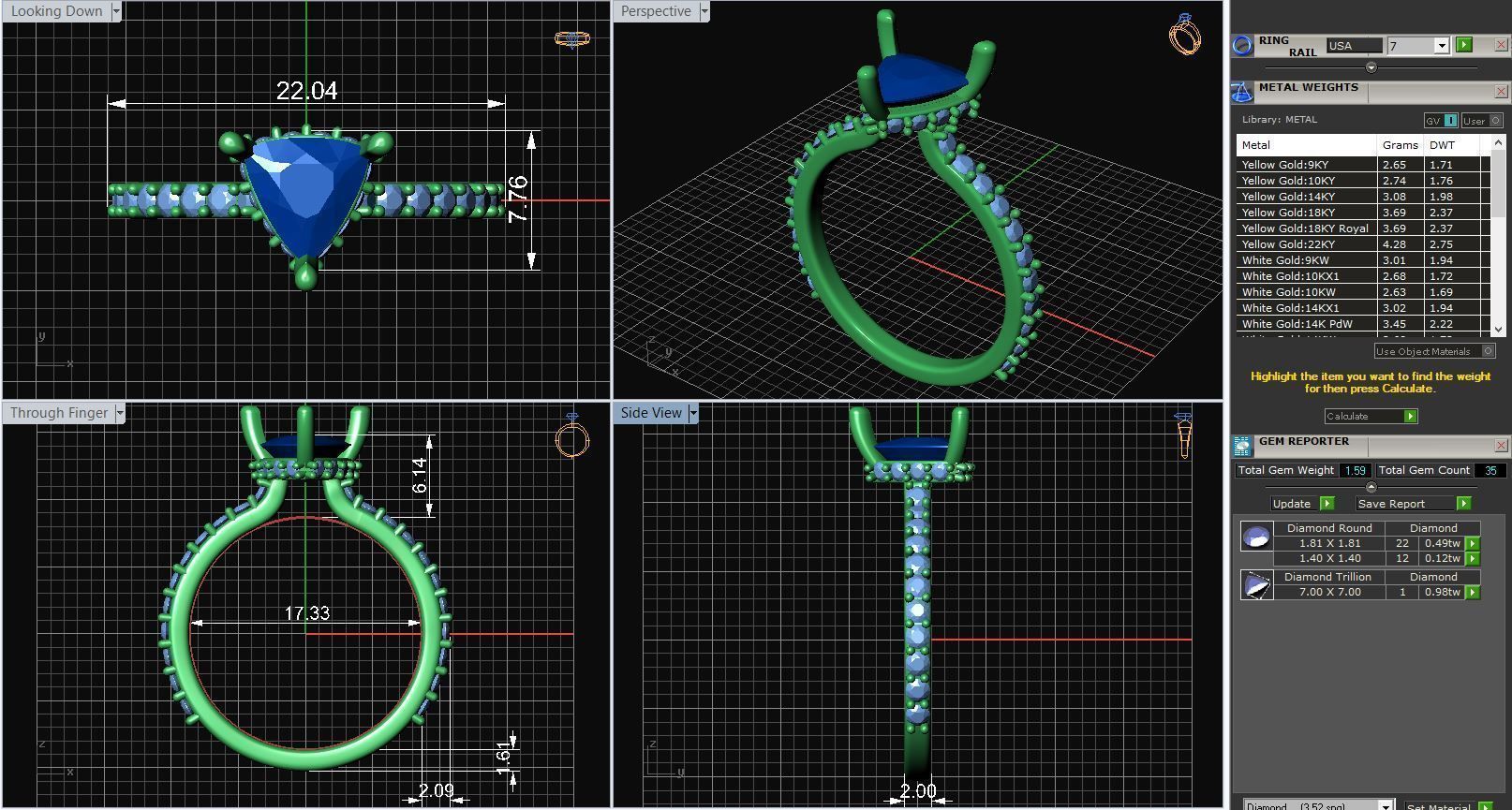Click the Gem Reporter panel icon
The height and width of the screenshot is (810, 1512).
1242,446
